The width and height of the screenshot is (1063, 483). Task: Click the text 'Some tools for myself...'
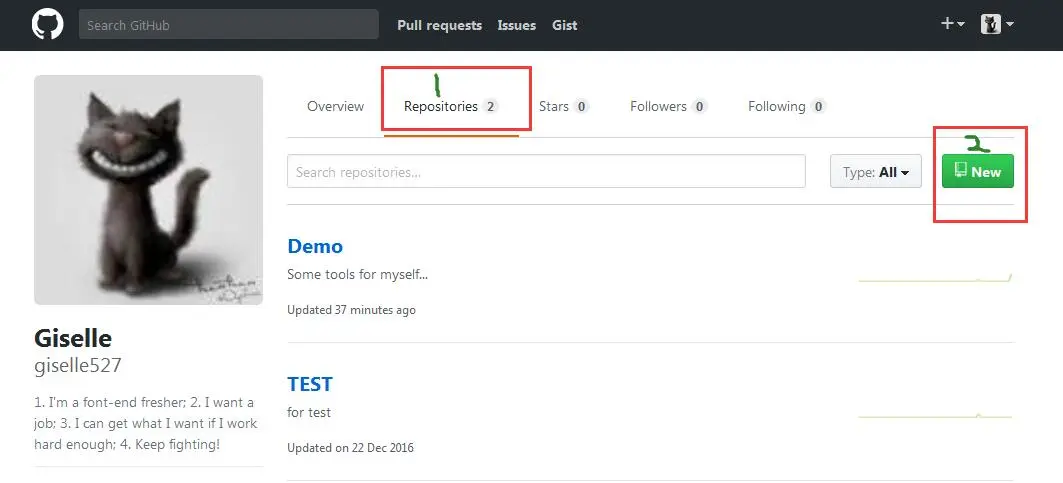tap(357, 275)
